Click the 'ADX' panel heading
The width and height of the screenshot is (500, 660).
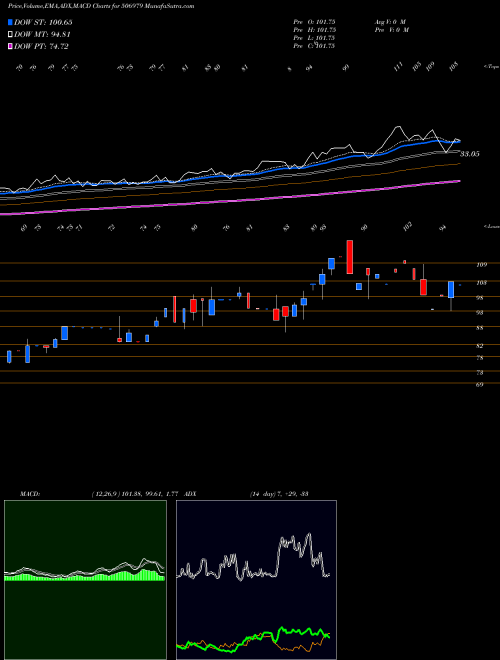(x=190, y=494)
